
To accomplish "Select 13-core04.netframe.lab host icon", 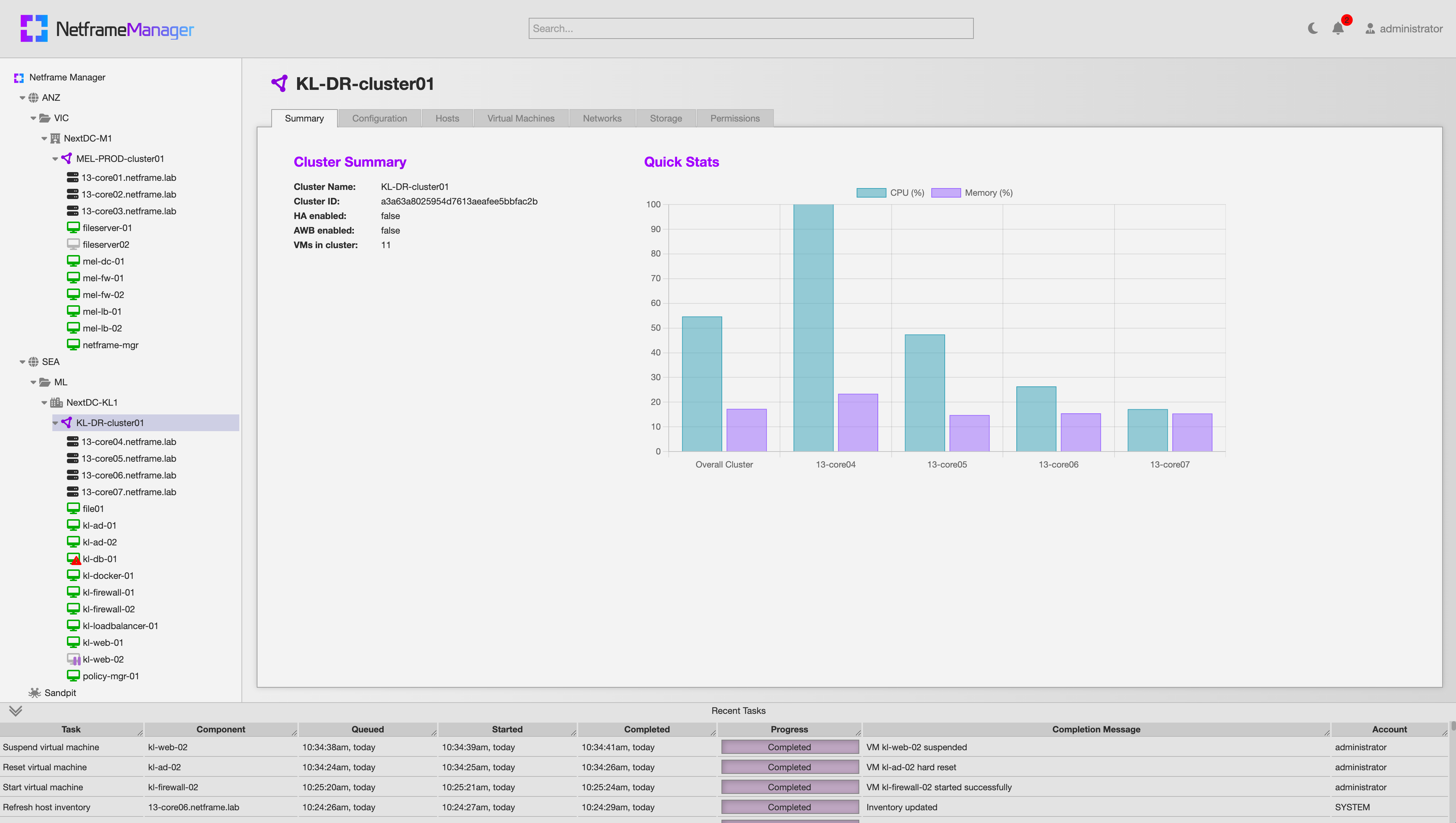I will pyautogui.click(x=72, y=442).
